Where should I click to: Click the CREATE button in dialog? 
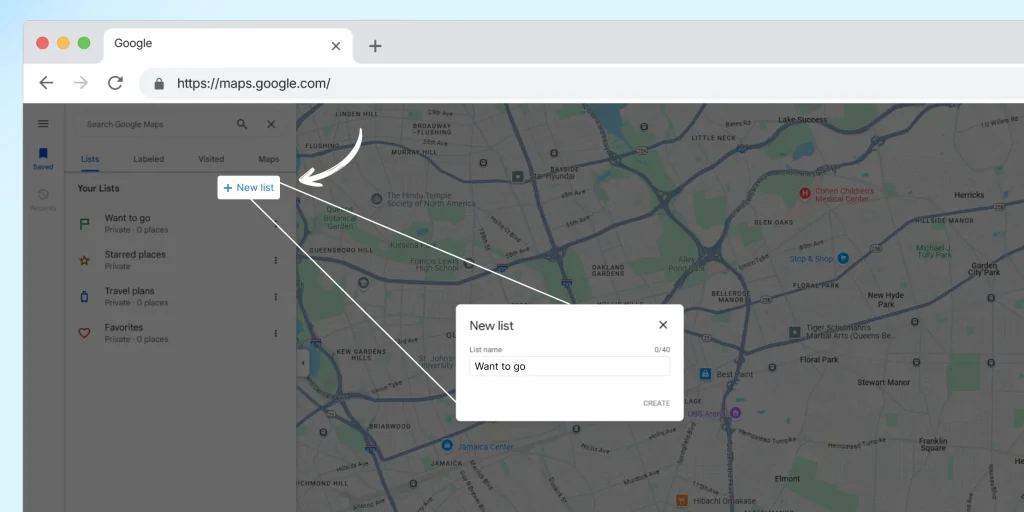656,403
